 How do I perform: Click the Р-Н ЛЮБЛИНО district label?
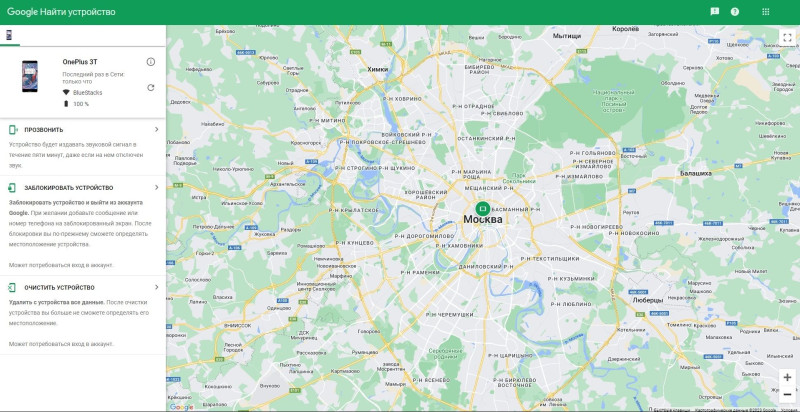[x=571, y=303]
